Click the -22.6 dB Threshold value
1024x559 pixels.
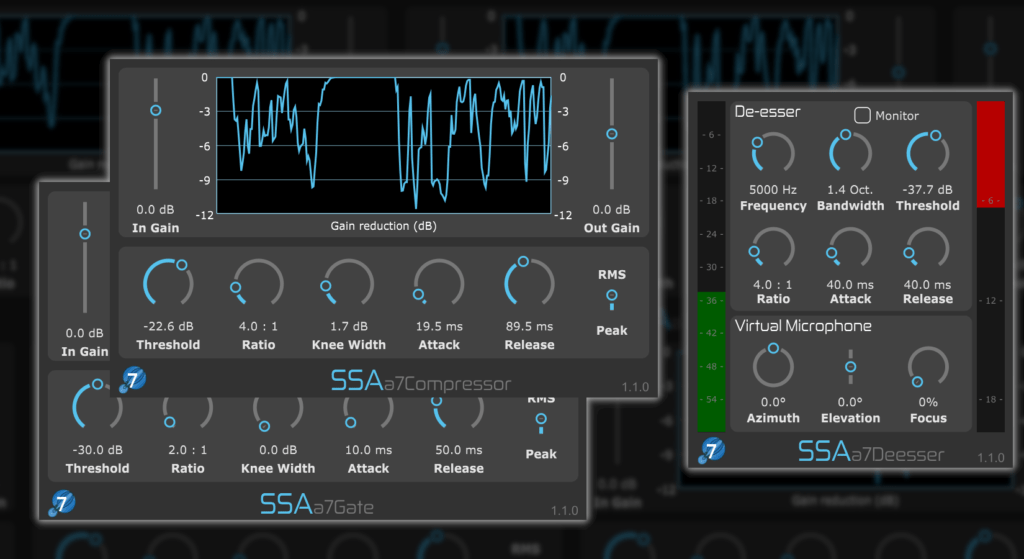[168, 326]
